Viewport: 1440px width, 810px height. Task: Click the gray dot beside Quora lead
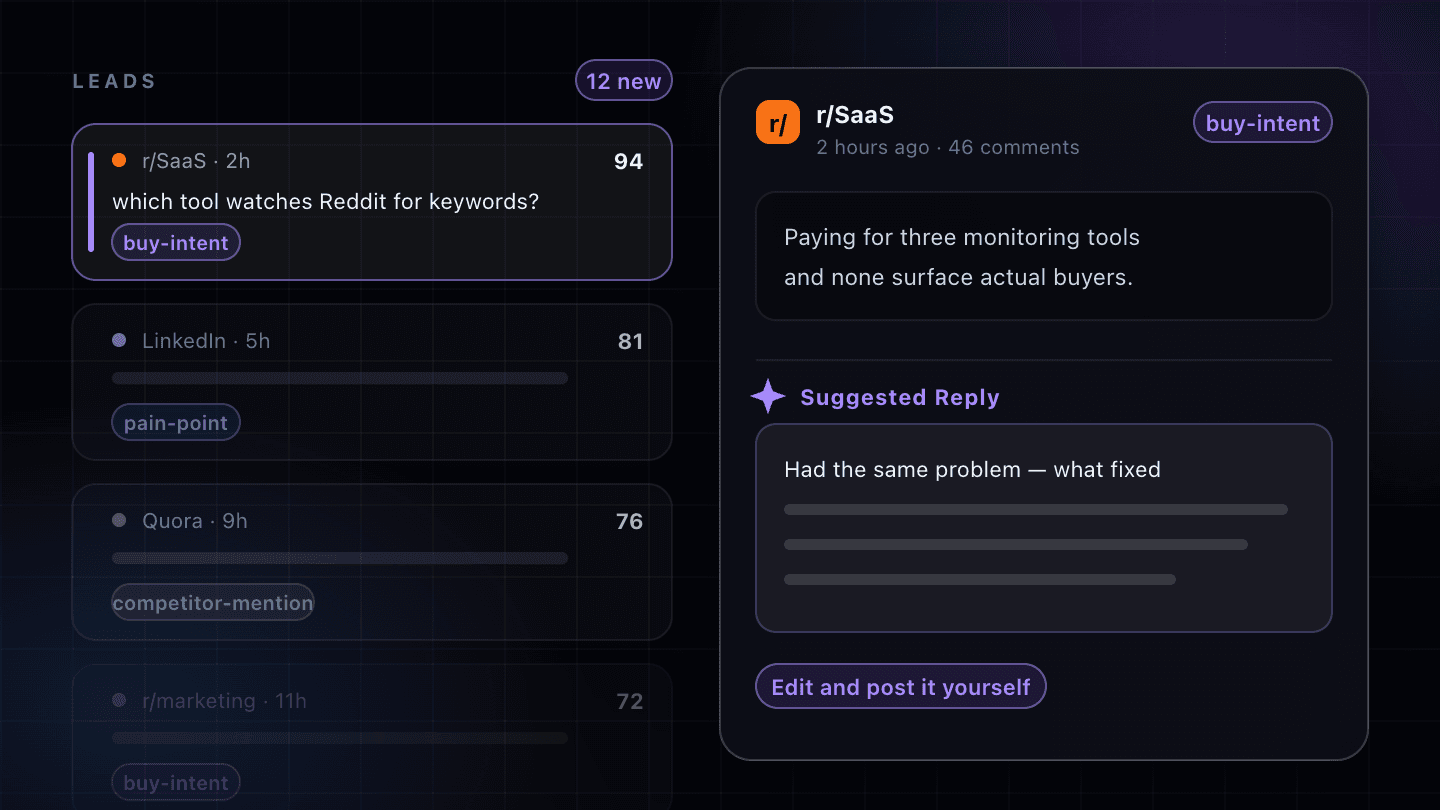[119, 520]
